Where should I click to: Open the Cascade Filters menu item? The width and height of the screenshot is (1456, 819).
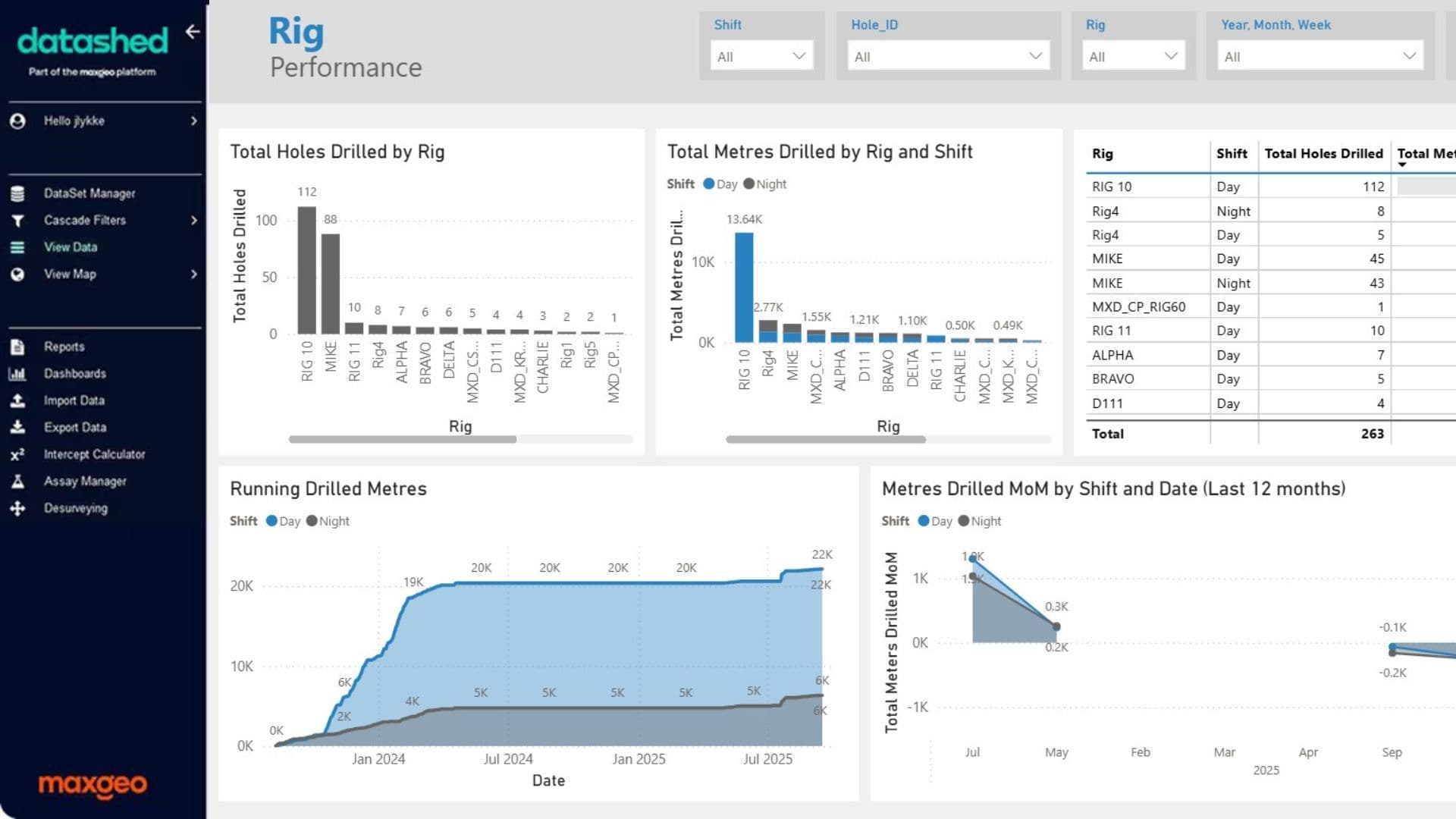85,221
